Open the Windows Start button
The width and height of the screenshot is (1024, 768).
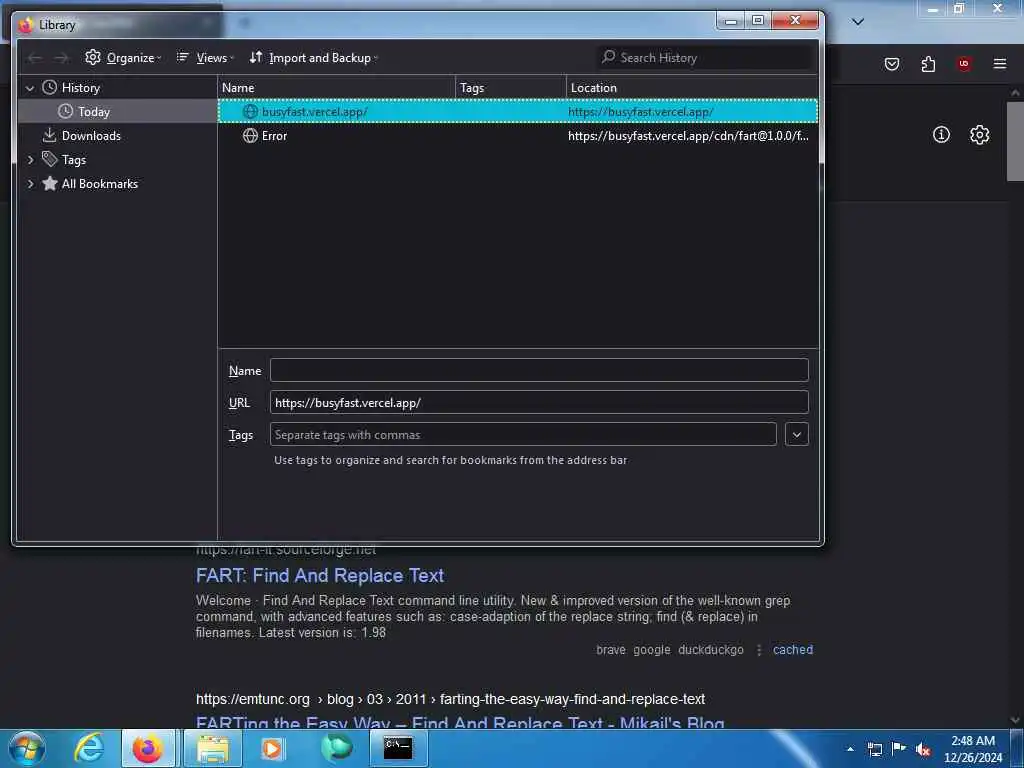[x=27, y=748]
